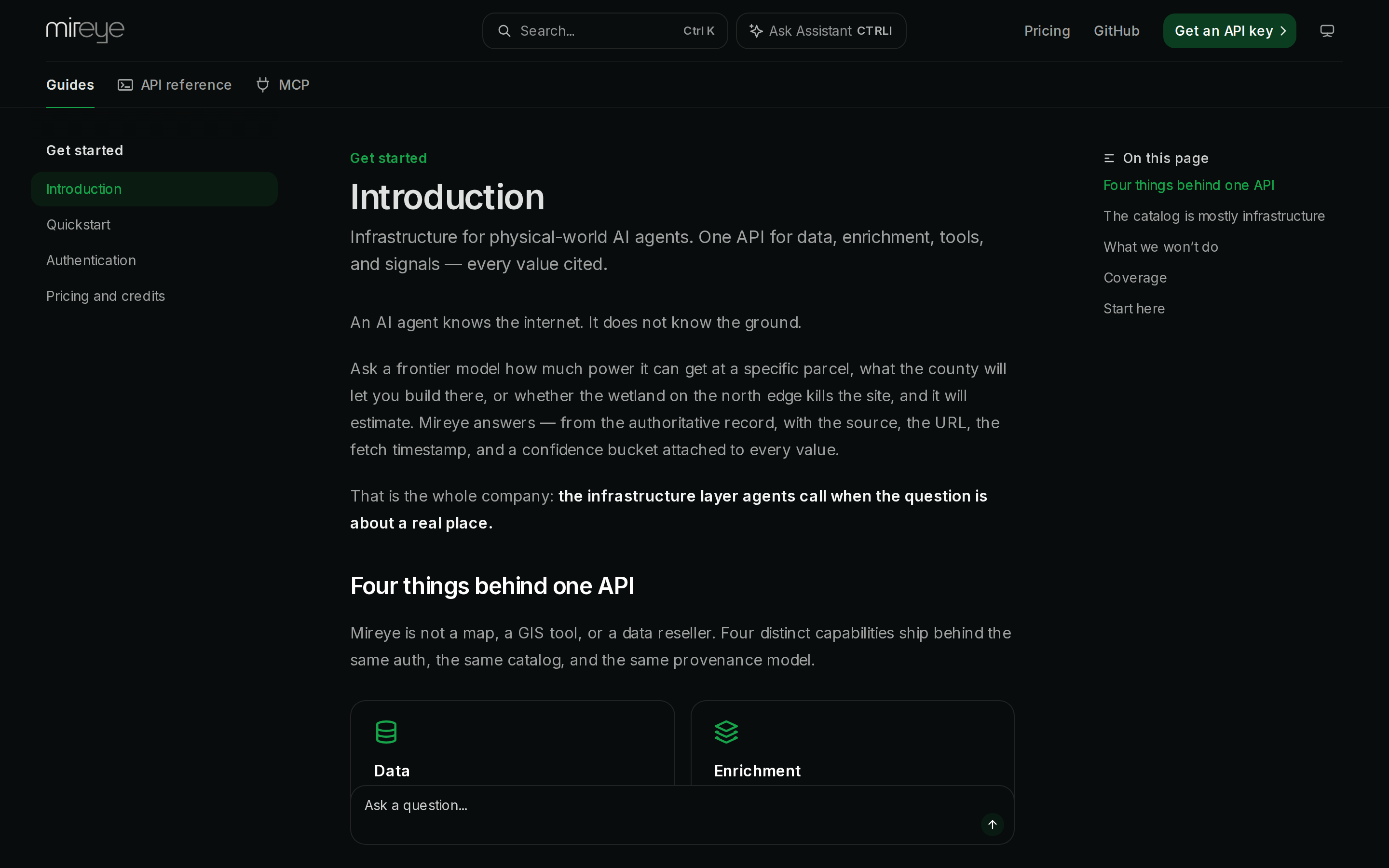Click the Get started sidebar section title

84,150
